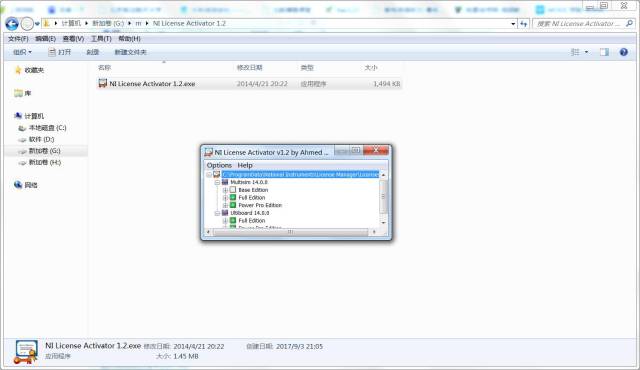
Task: Click the exe file icon in list
Action: pyautogui.click(x=102, y=83)
